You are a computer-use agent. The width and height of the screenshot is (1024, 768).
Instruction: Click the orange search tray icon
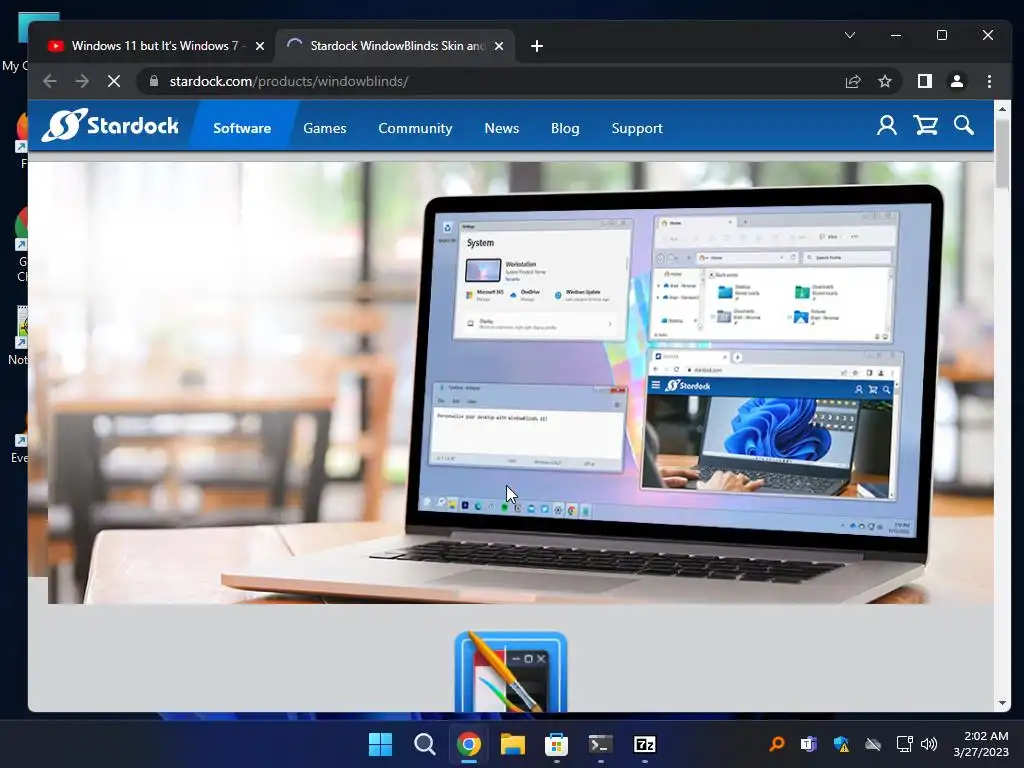[776, 744]
